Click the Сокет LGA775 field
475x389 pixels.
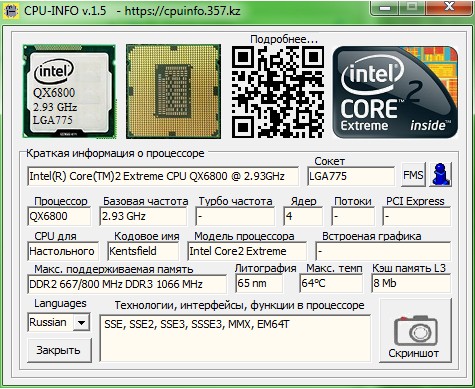(x=351, y=176)
